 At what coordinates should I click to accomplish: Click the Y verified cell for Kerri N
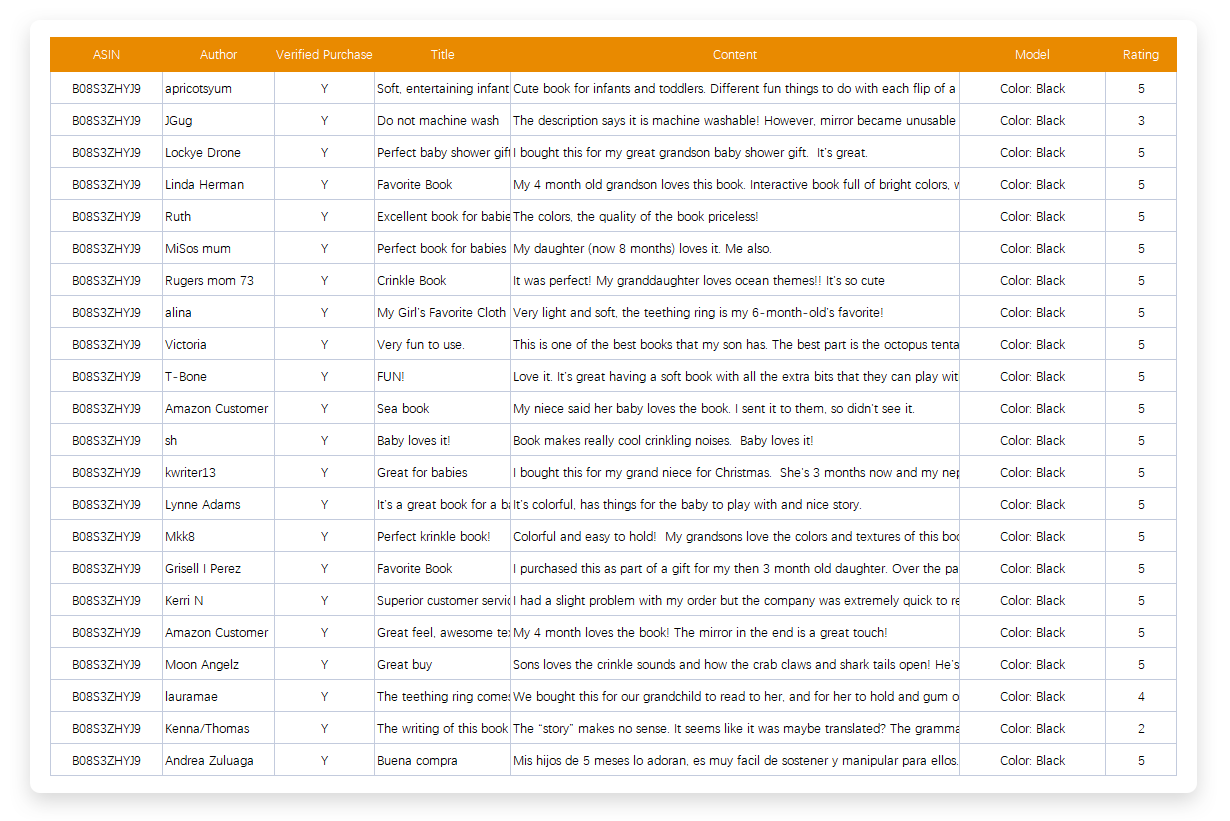tap(324, 600)
